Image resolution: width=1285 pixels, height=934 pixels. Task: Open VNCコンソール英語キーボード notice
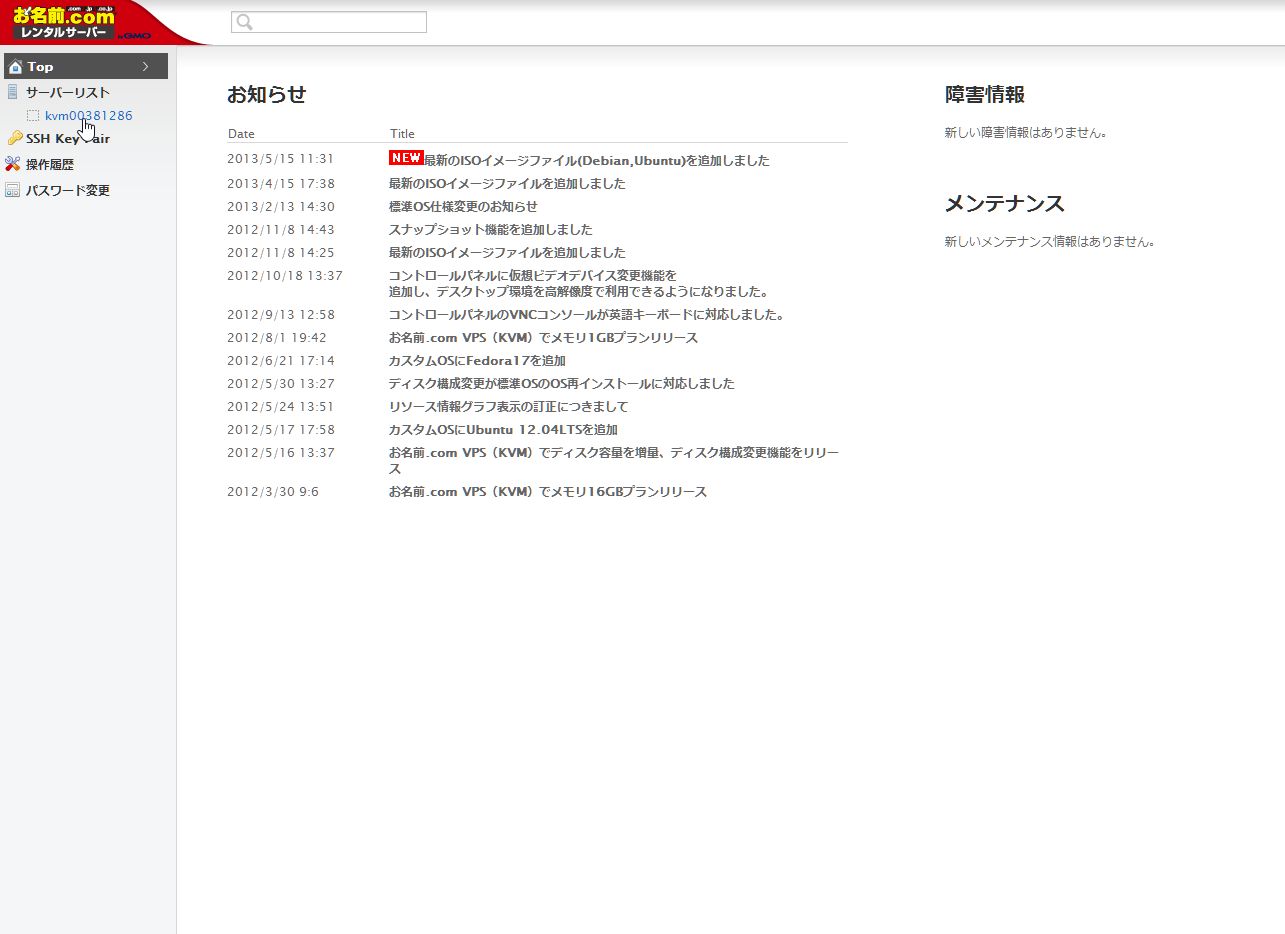[587, 315]
